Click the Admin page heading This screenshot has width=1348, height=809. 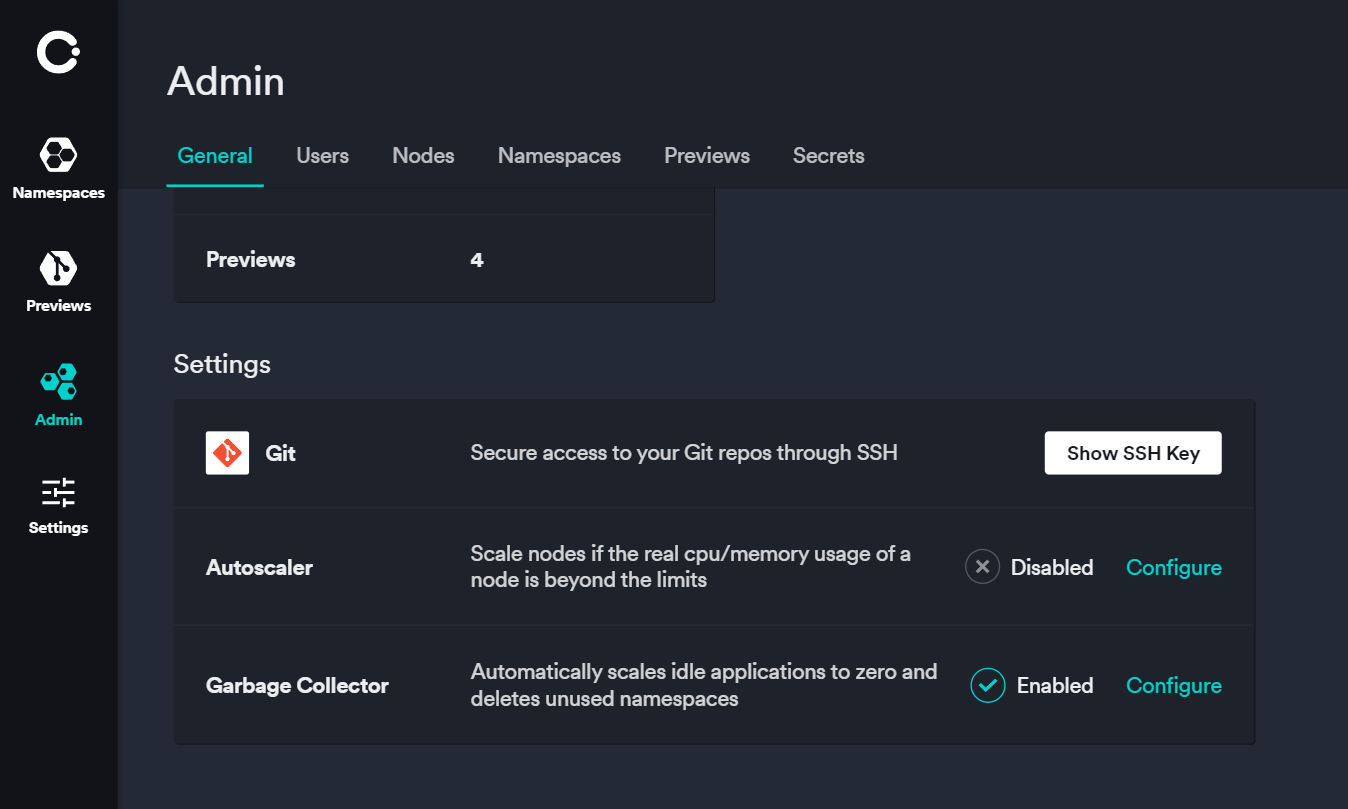coord(226,81)
